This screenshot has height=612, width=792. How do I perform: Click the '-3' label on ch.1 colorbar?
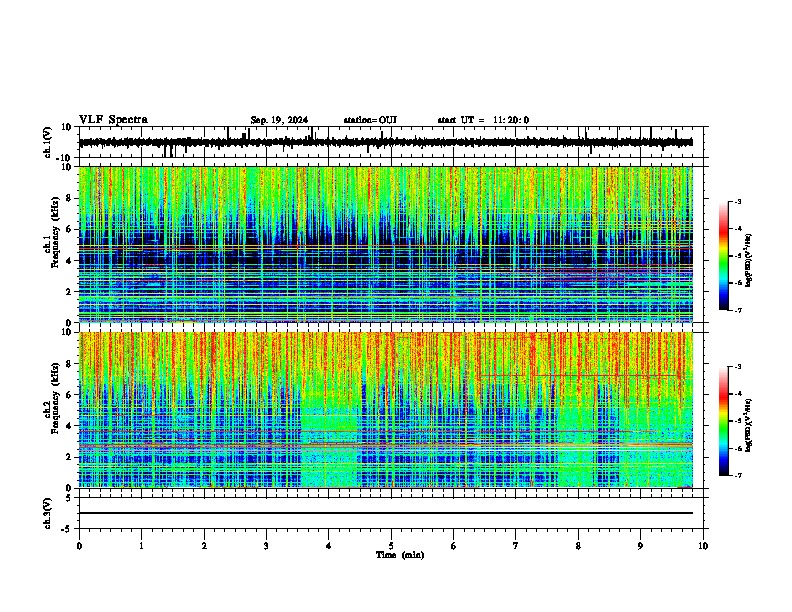pyautogui.click(x=737, y=201)
